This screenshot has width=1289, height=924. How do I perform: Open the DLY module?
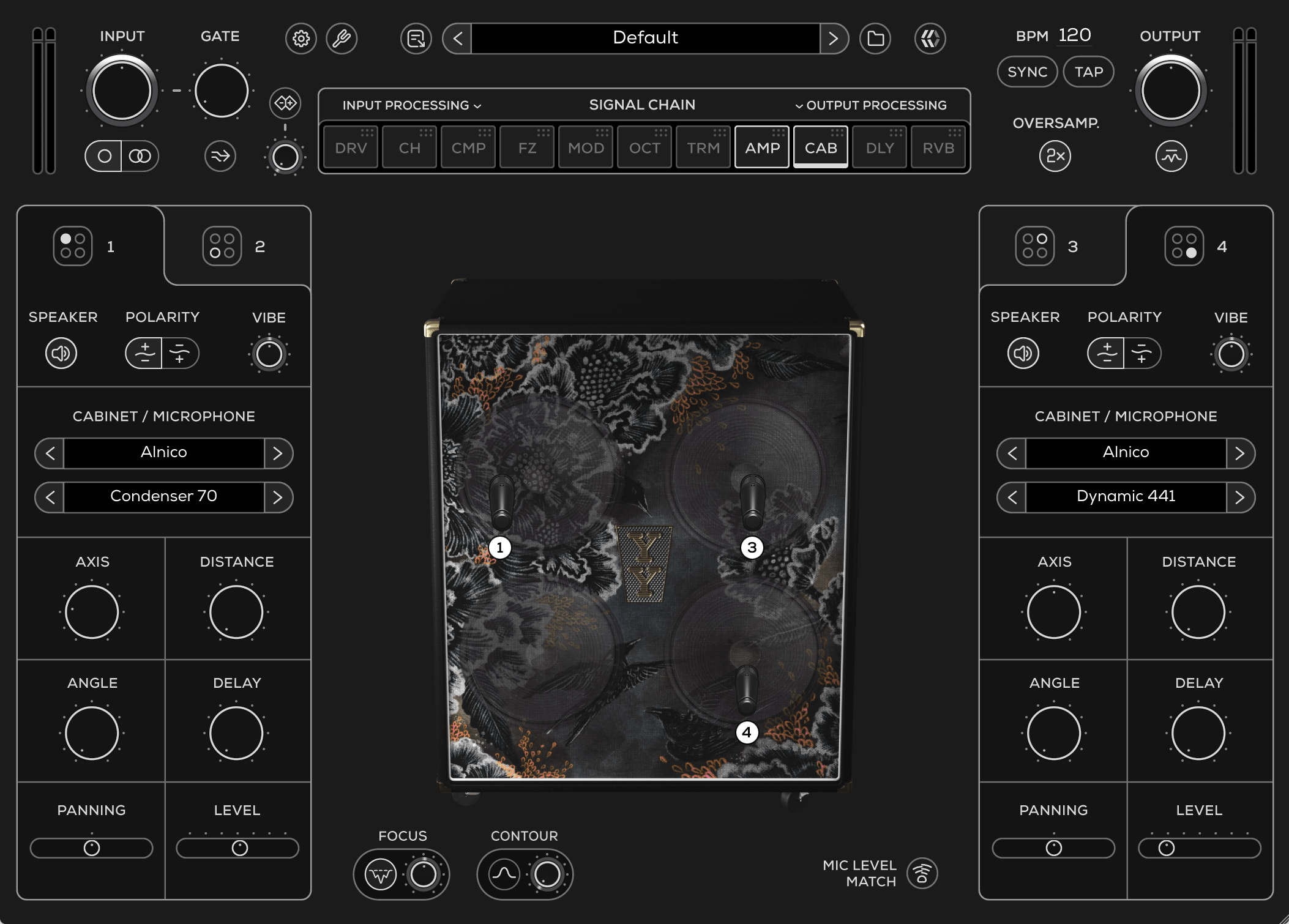pos(880,147)
